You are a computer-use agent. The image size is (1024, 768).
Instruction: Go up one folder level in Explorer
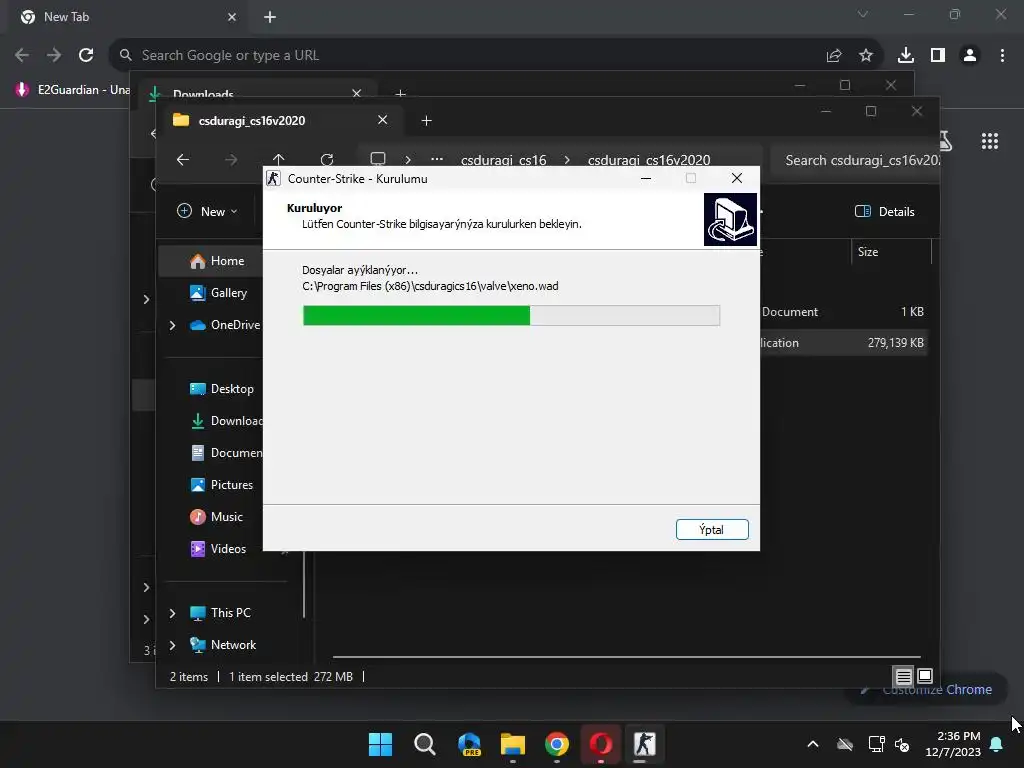(279, 160)
